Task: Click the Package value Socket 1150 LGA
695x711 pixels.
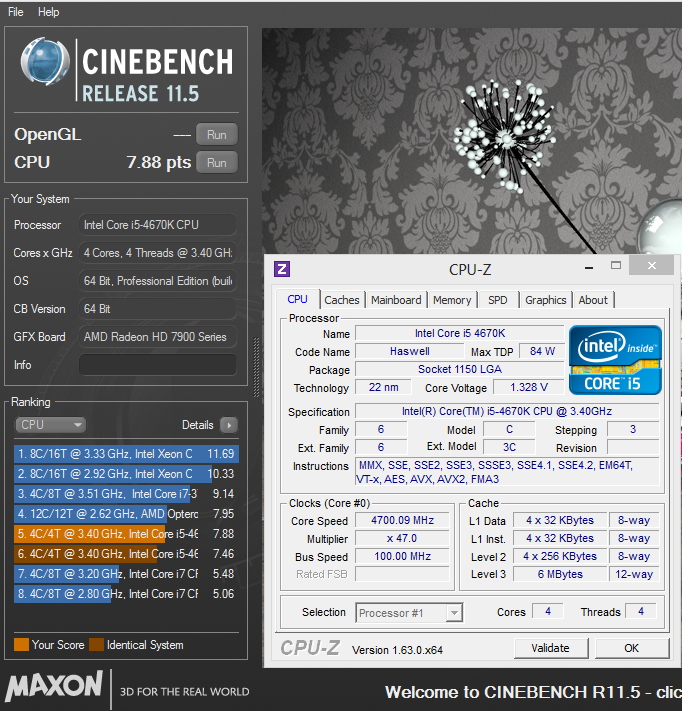Action: [x=460, y=369]
